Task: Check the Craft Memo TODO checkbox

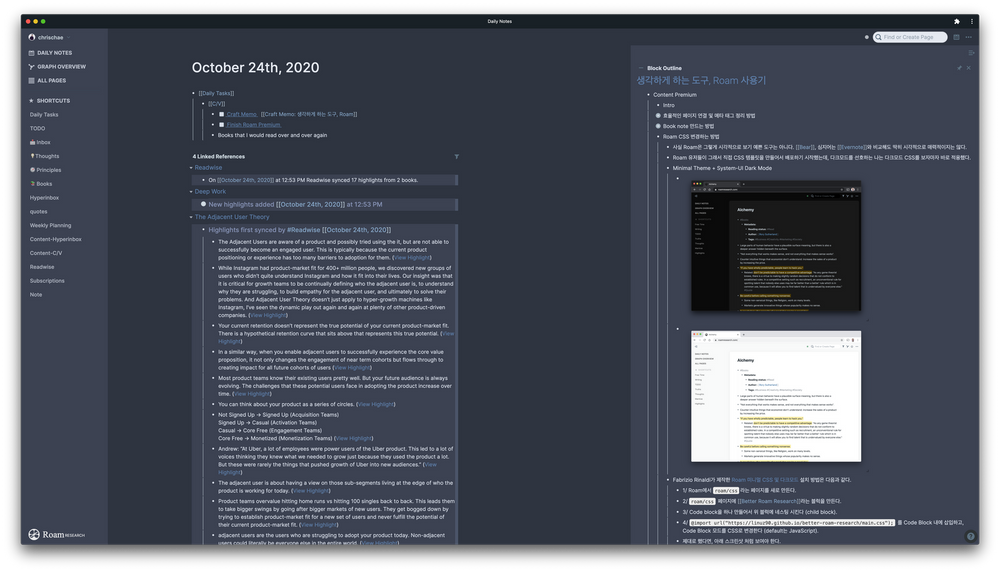Action: [x=221, y=114]
